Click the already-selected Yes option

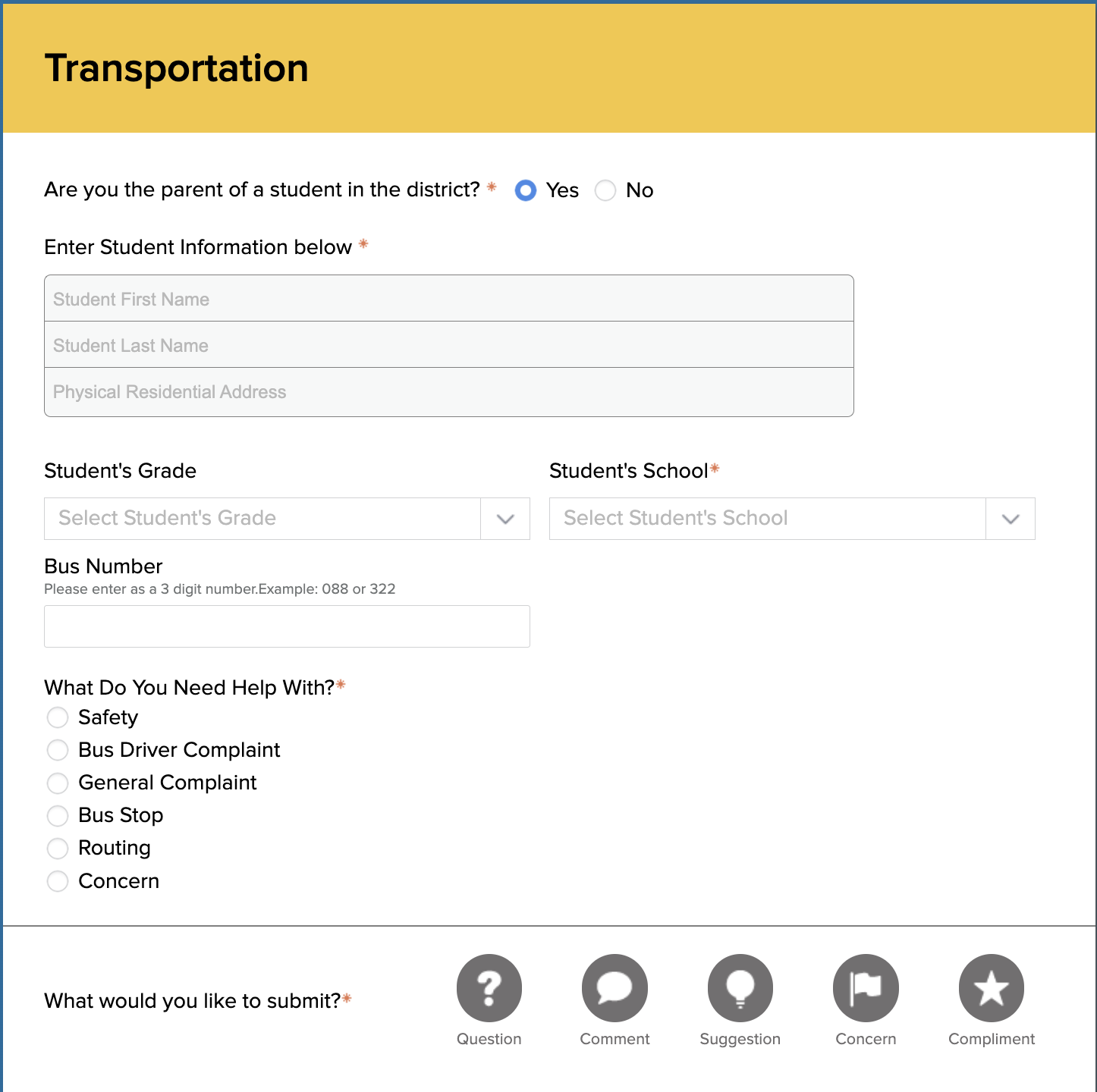point(526,190)
